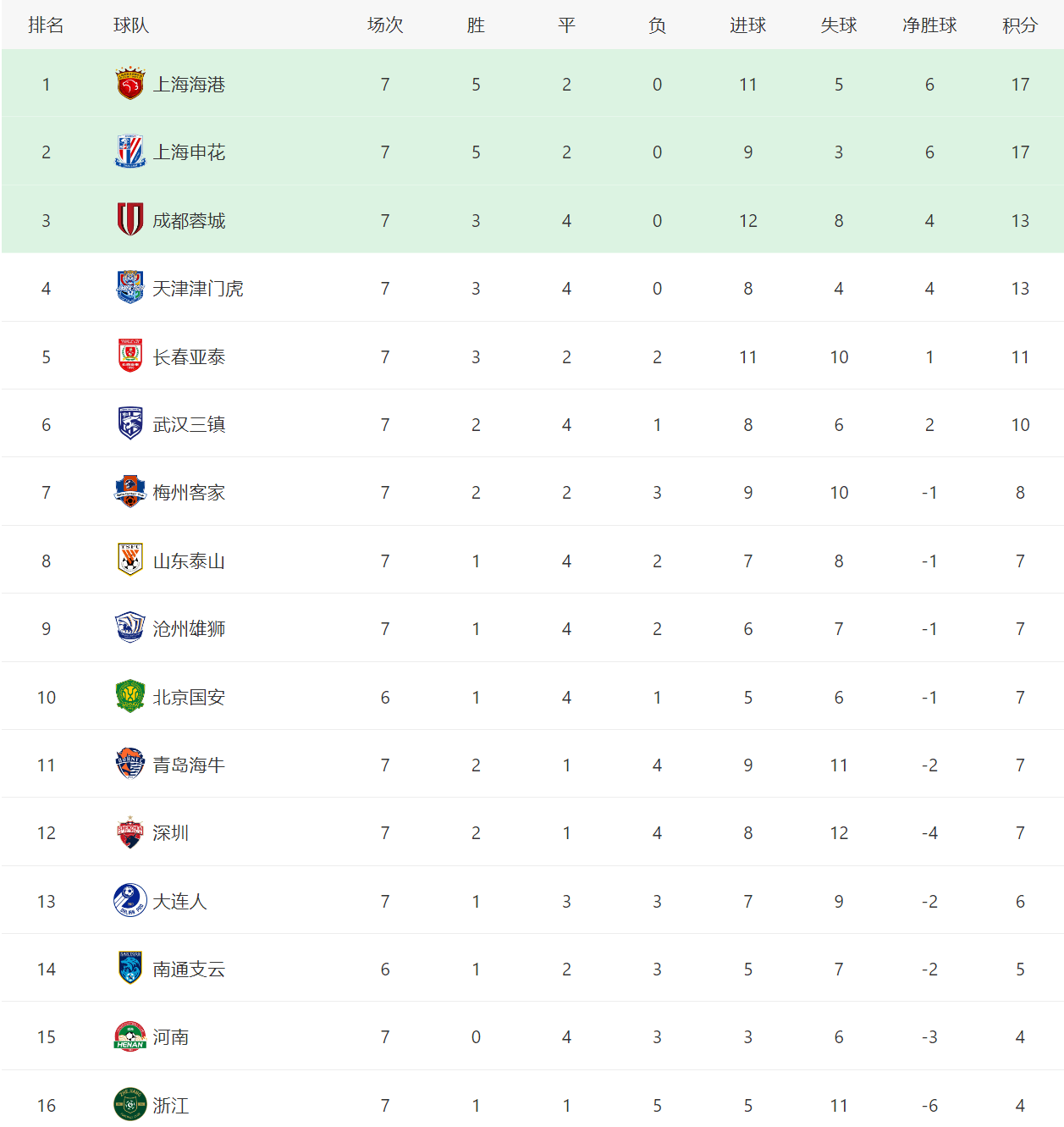Image resolution: width=1064 pixels, height=1127 pixels.
Task: Click the 进球 column header
Action: click(x=747, y=25)
